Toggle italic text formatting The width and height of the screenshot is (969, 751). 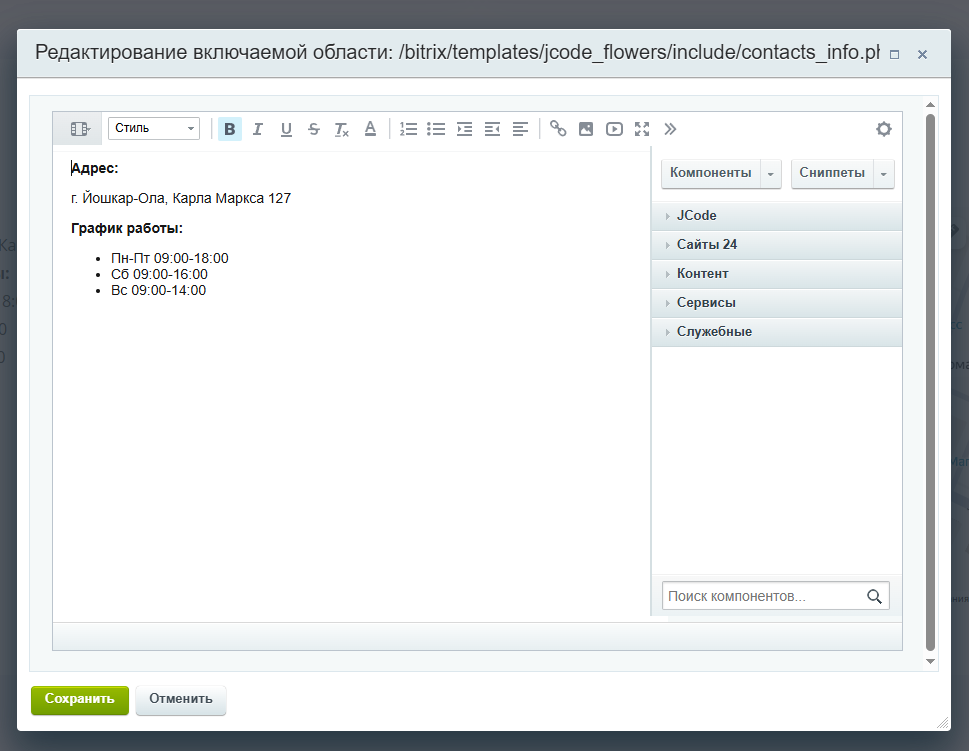coord(258,129)
